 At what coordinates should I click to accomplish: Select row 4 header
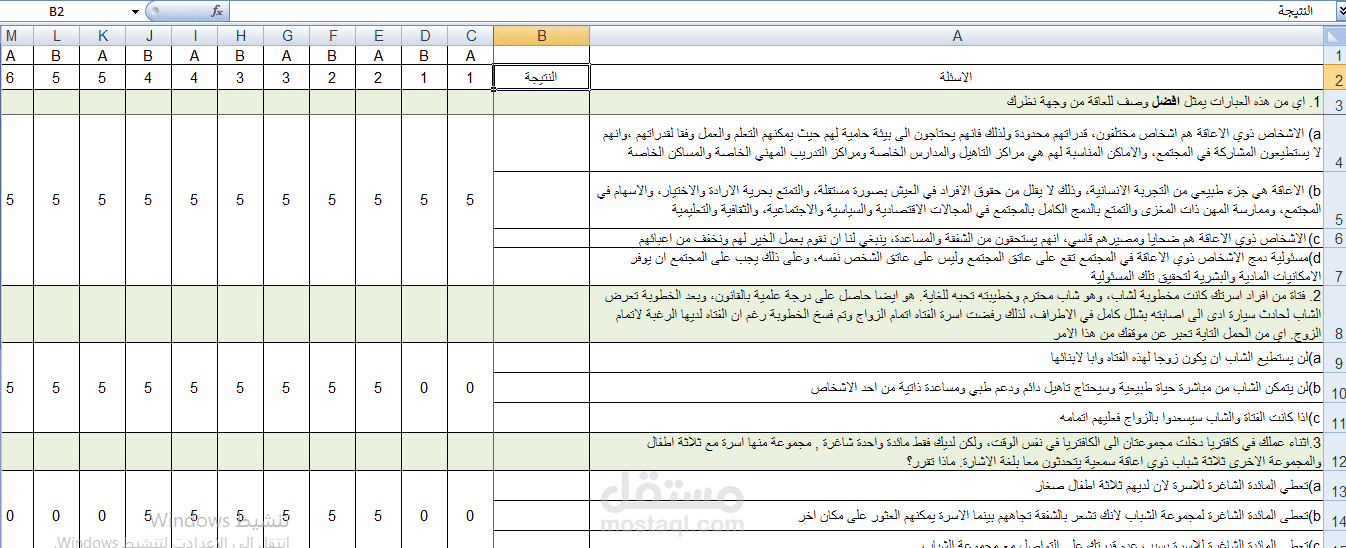(x=1336, y=144)
